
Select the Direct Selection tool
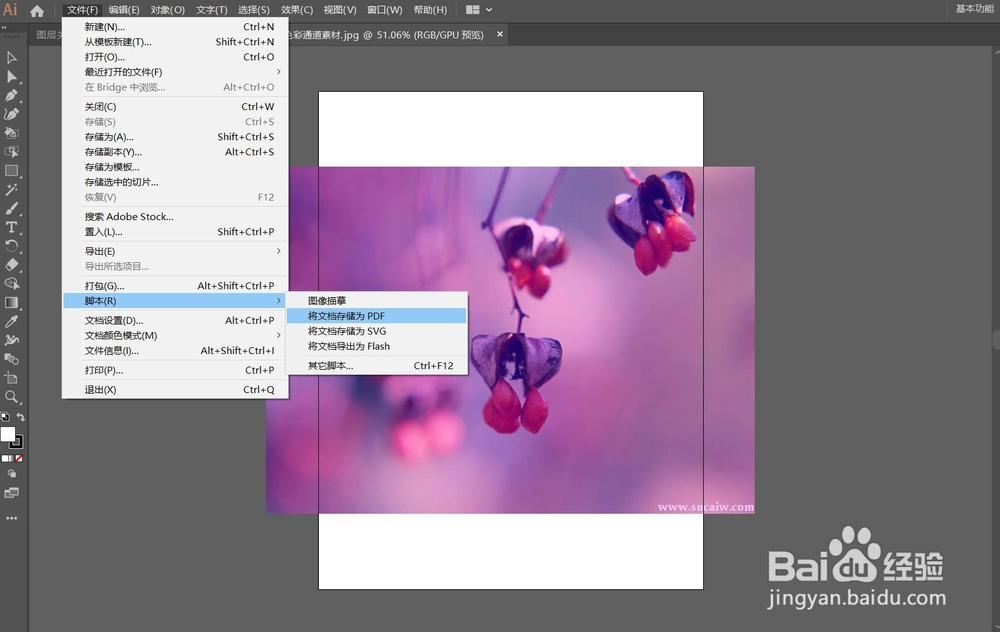(11, 77)
